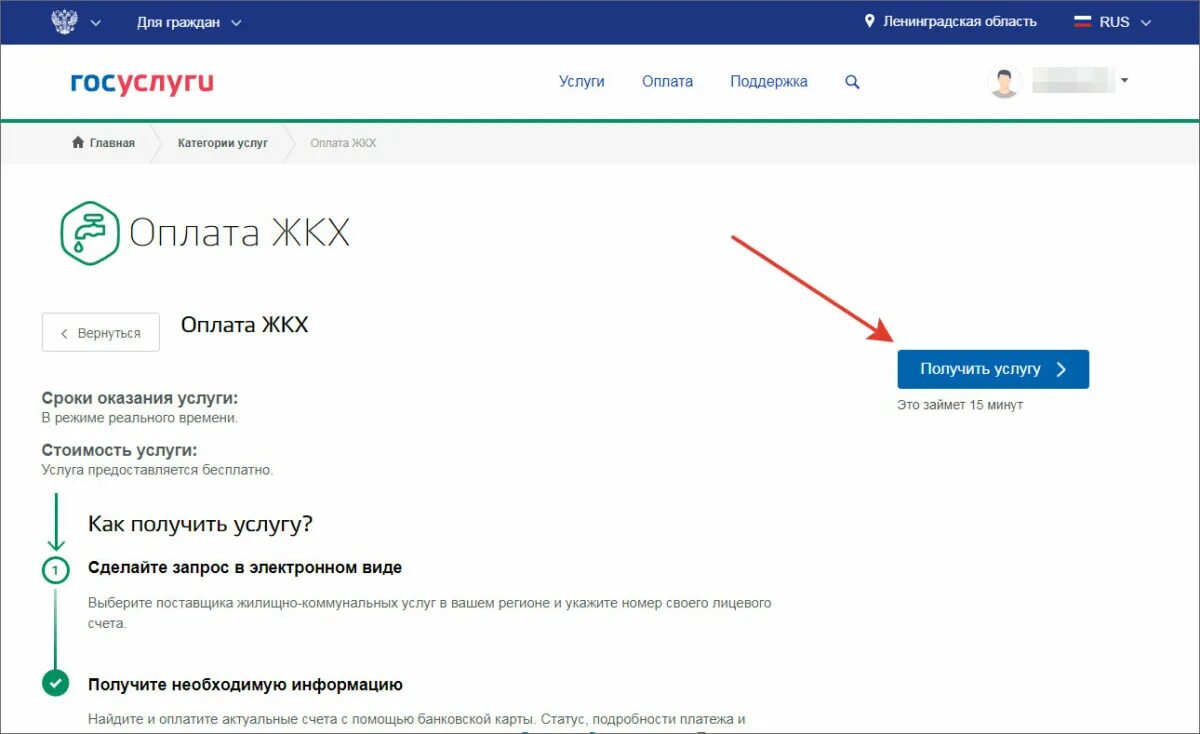Select the Как получить услугу? heading
Viewport: 1200px width, 734px height.
[201, 524]
